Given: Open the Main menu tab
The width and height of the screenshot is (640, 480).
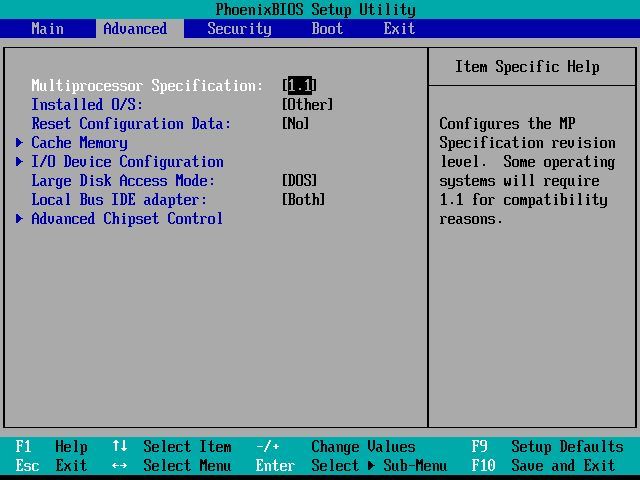Looking at the screenshot, I should click(47, 29).
